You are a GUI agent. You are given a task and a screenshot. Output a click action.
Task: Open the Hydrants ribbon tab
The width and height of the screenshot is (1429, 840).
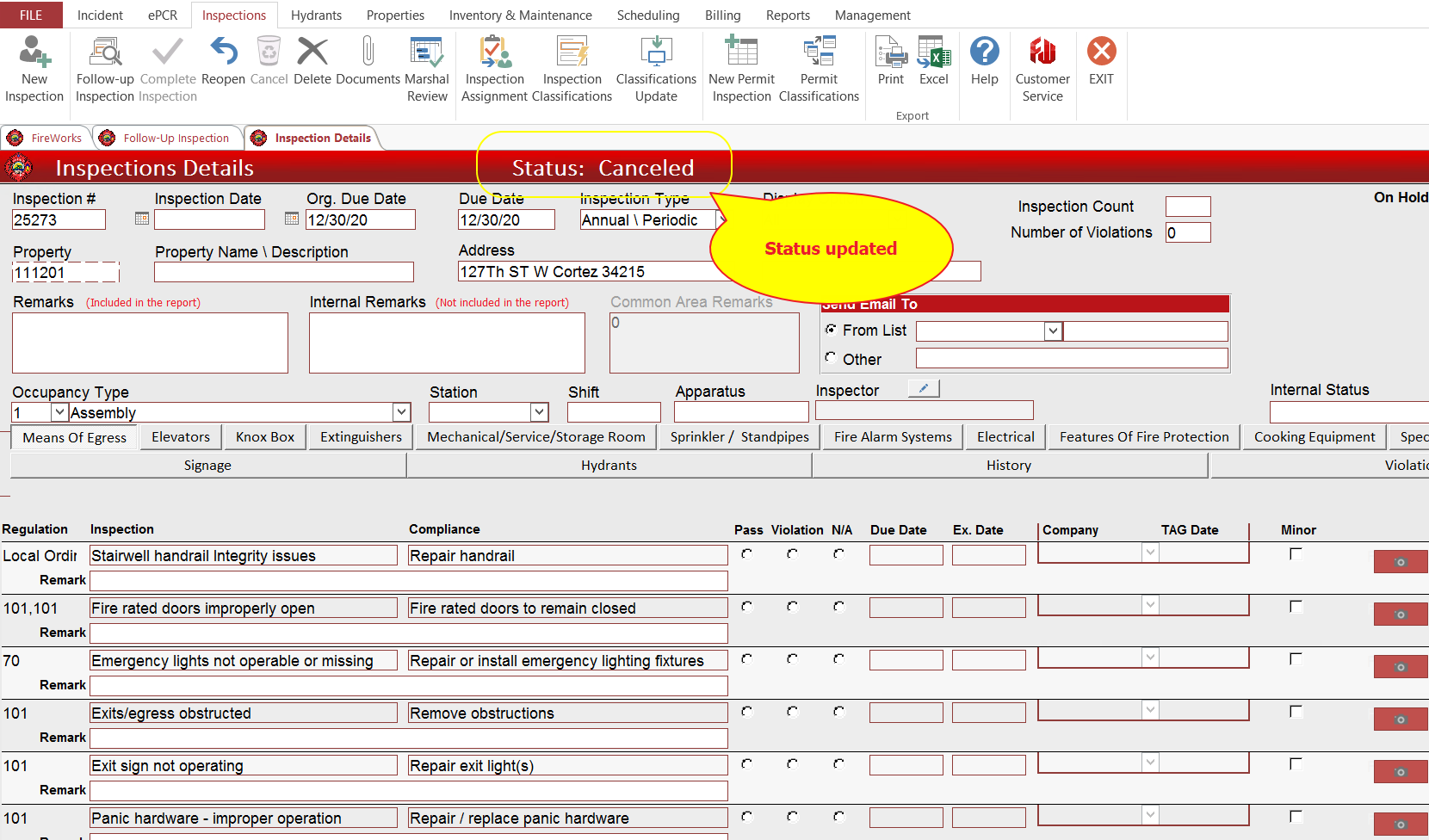pyautogui.click(x=316, y=15)
